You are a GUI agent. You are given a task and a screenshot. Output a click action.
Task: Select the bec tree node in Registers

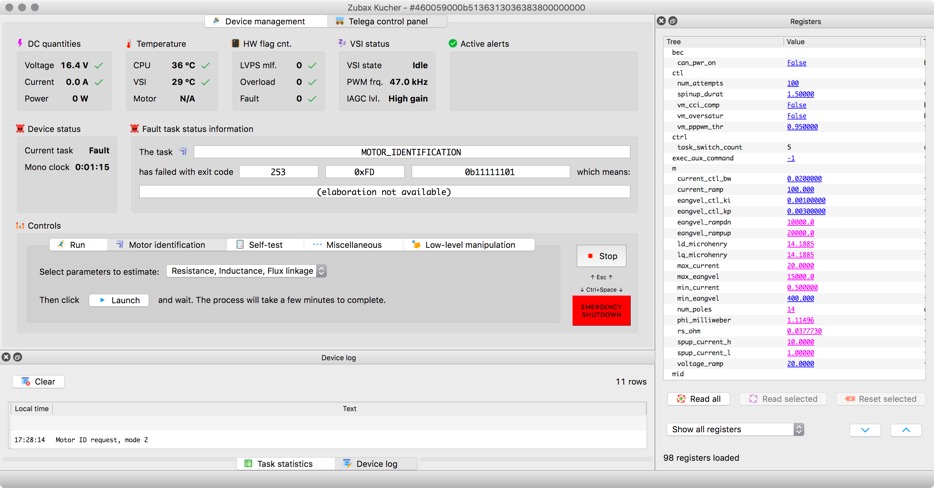click(677, 52)
